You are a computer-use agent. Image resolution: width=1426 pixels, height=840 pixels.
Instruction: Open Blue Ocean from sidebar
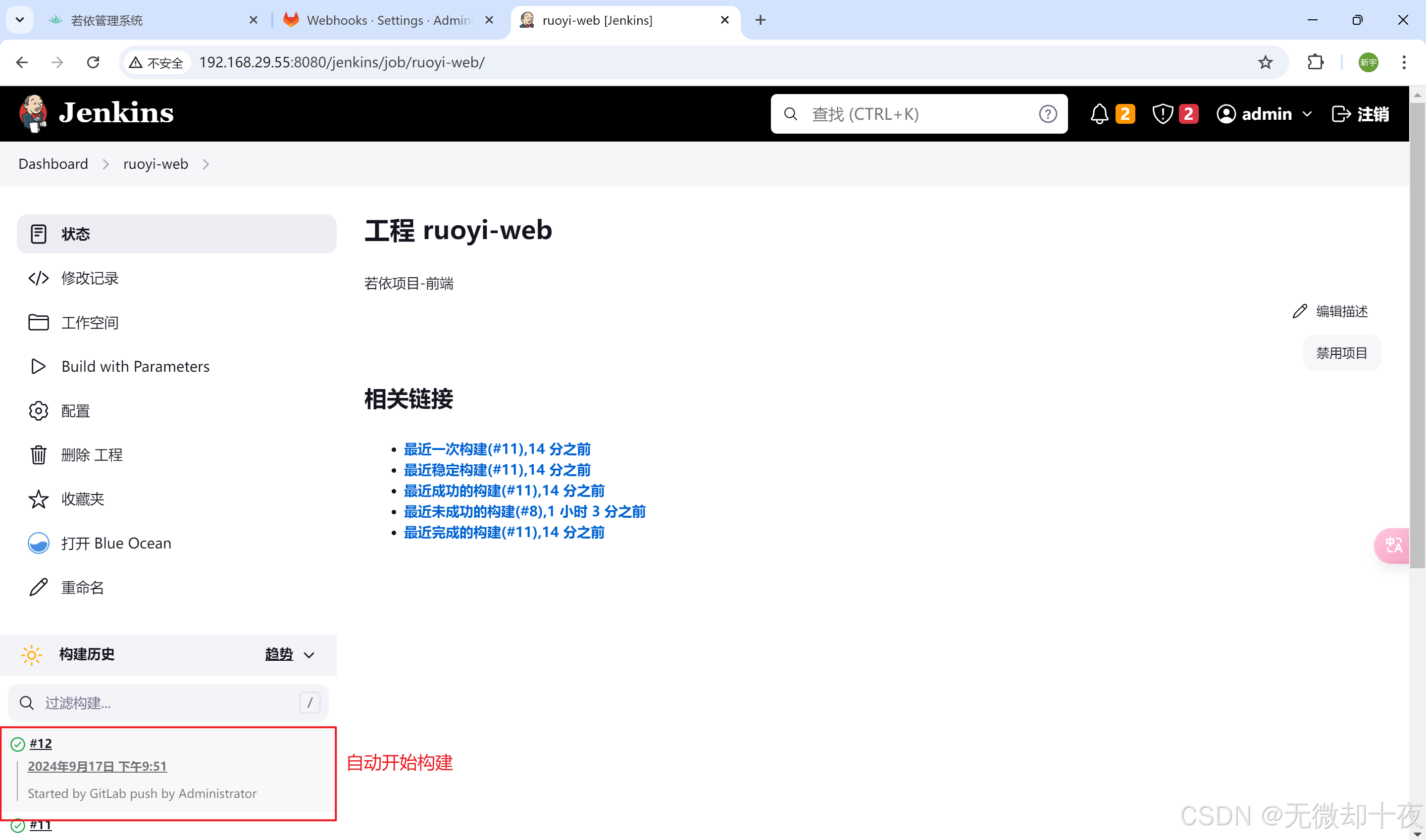point(115,544)
